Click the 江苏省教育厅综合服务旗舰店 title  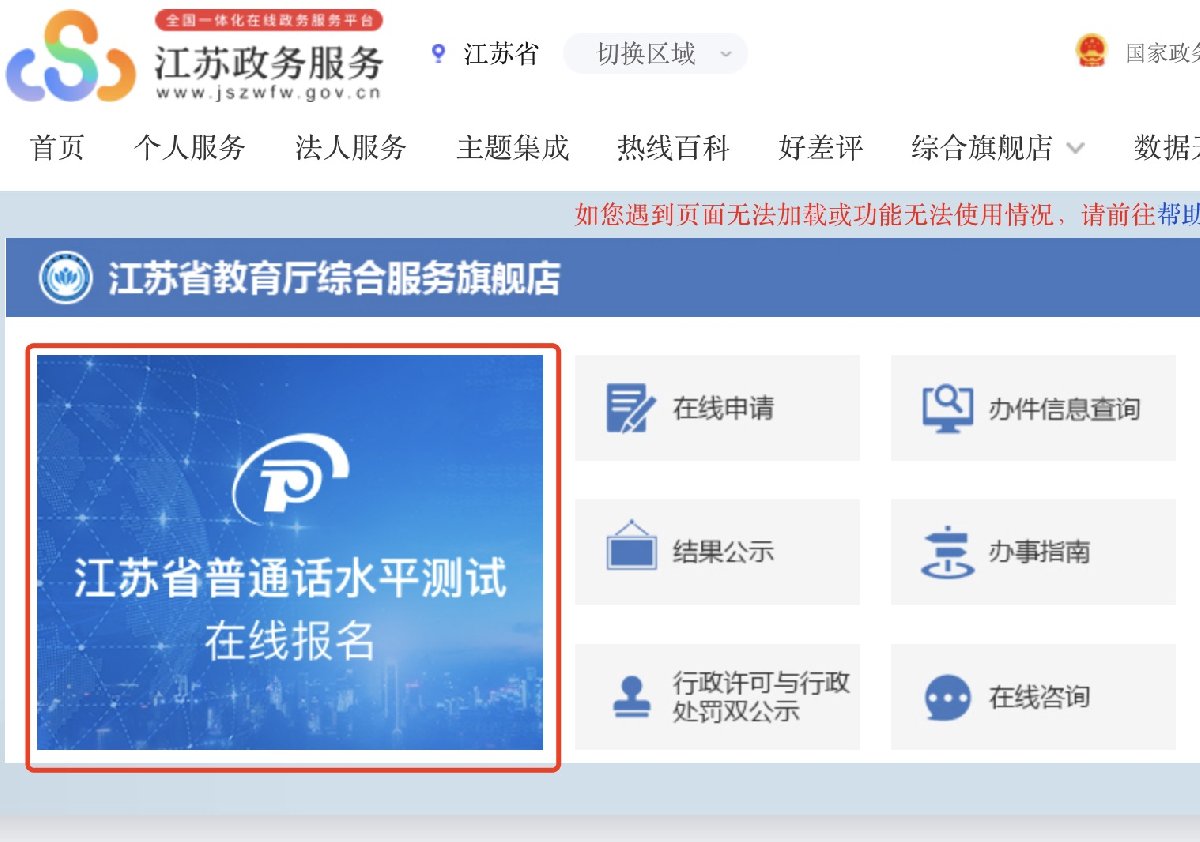pos(335,278)
